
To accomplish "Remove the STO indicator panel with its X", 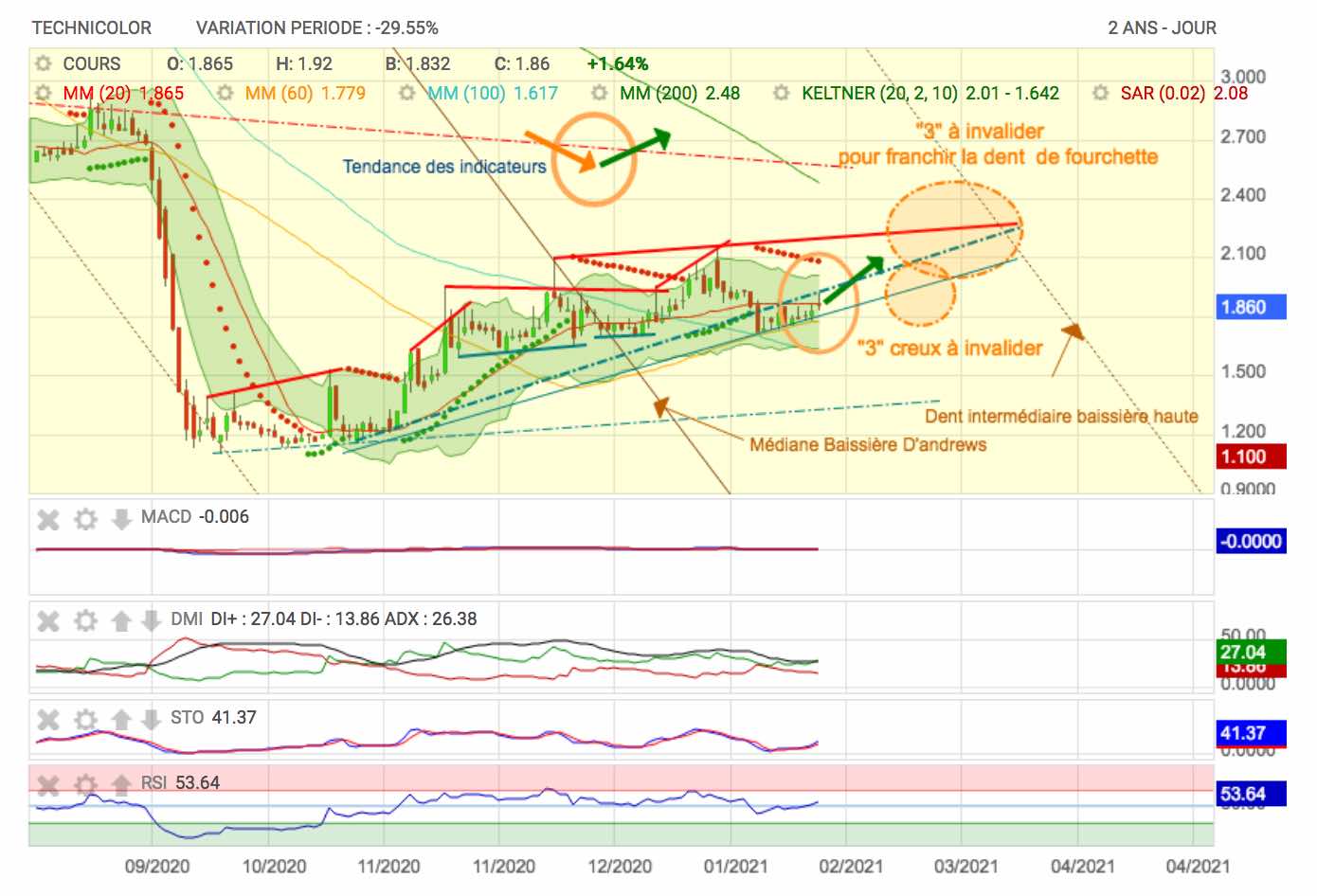I will point(48,720).
